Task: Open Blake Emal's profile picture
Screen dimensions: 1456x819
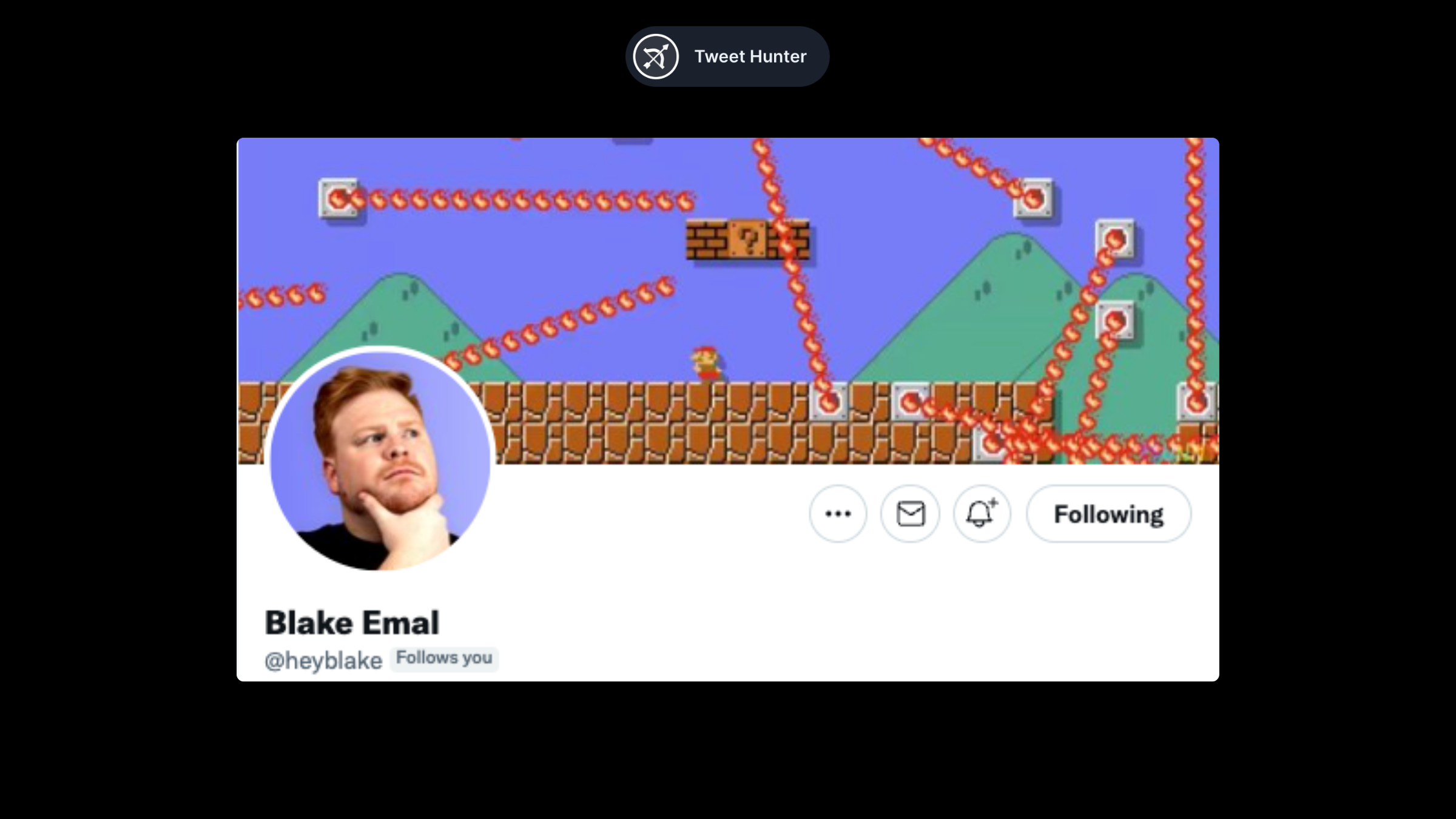Action: [380, 459]
